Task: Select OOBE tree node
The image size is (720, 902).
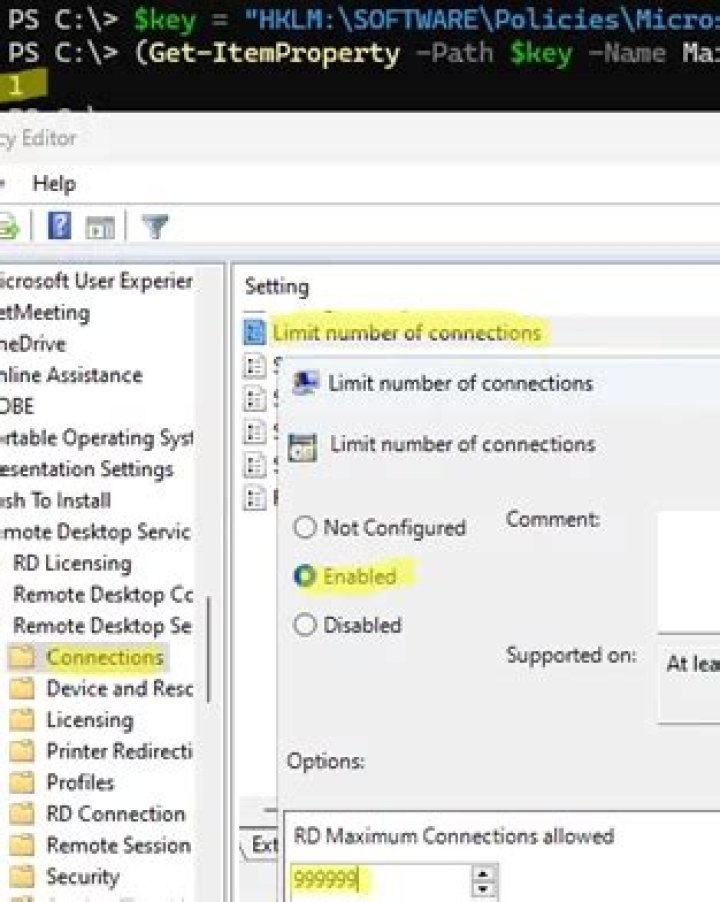Action: (x=17, y=406)
